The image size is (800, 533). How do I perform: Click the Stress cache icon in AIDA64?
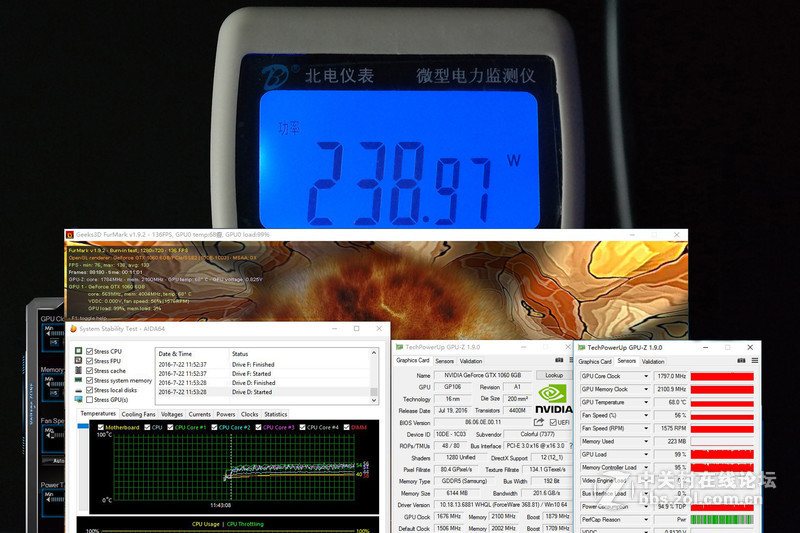coord(79,370)
